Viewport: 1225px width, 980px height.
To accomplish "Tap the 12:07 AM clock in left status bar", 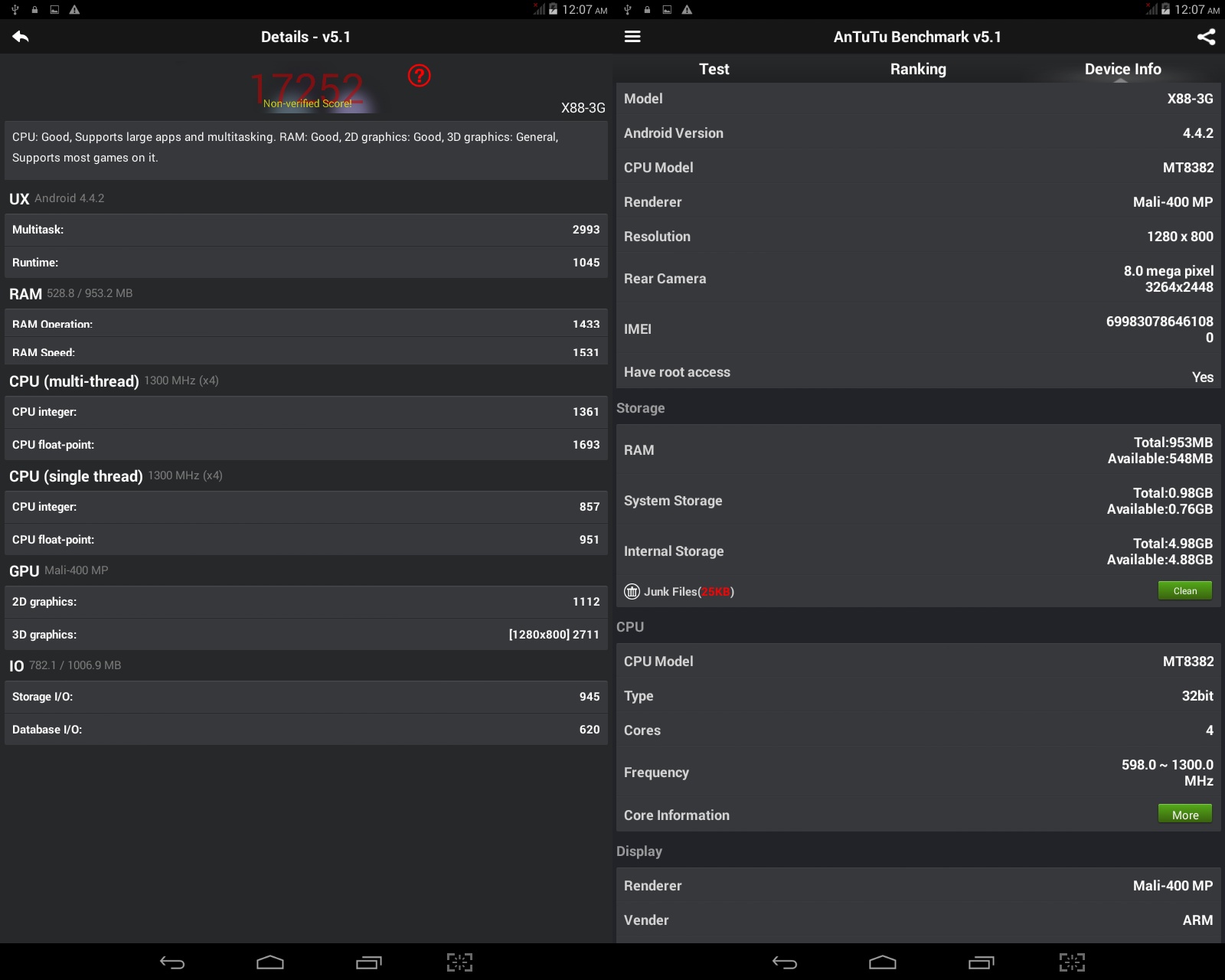I will (x=585, y=10).
